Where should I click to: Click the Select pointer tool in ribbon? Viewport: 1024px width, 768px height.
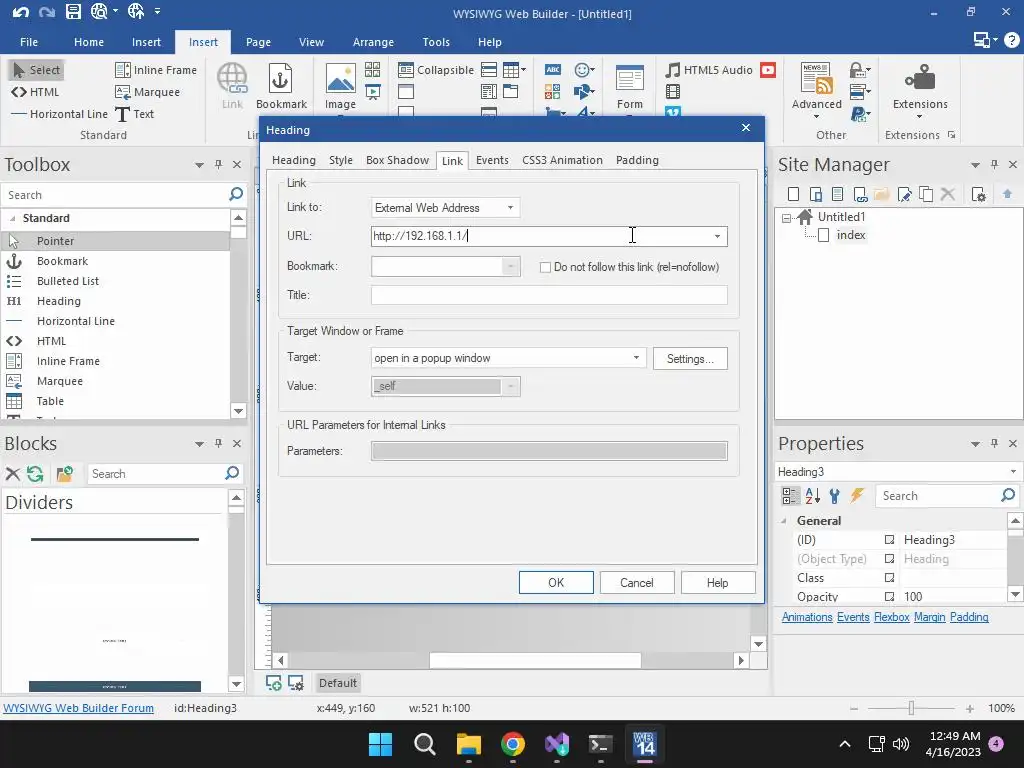click(x=37, y=70)
